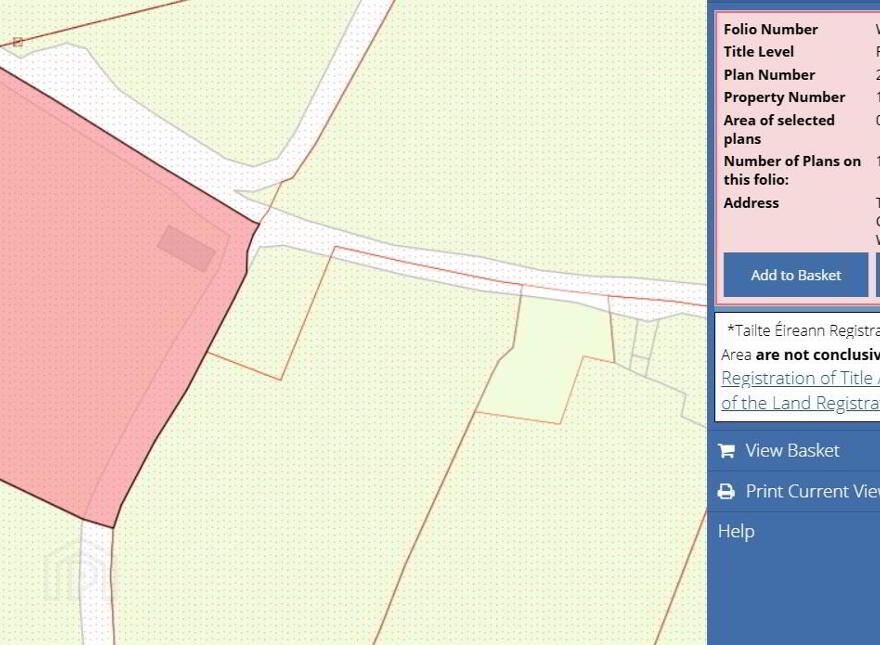Open the Help section
The width and height of the screenshot is (880, 645).
[736, 531]
